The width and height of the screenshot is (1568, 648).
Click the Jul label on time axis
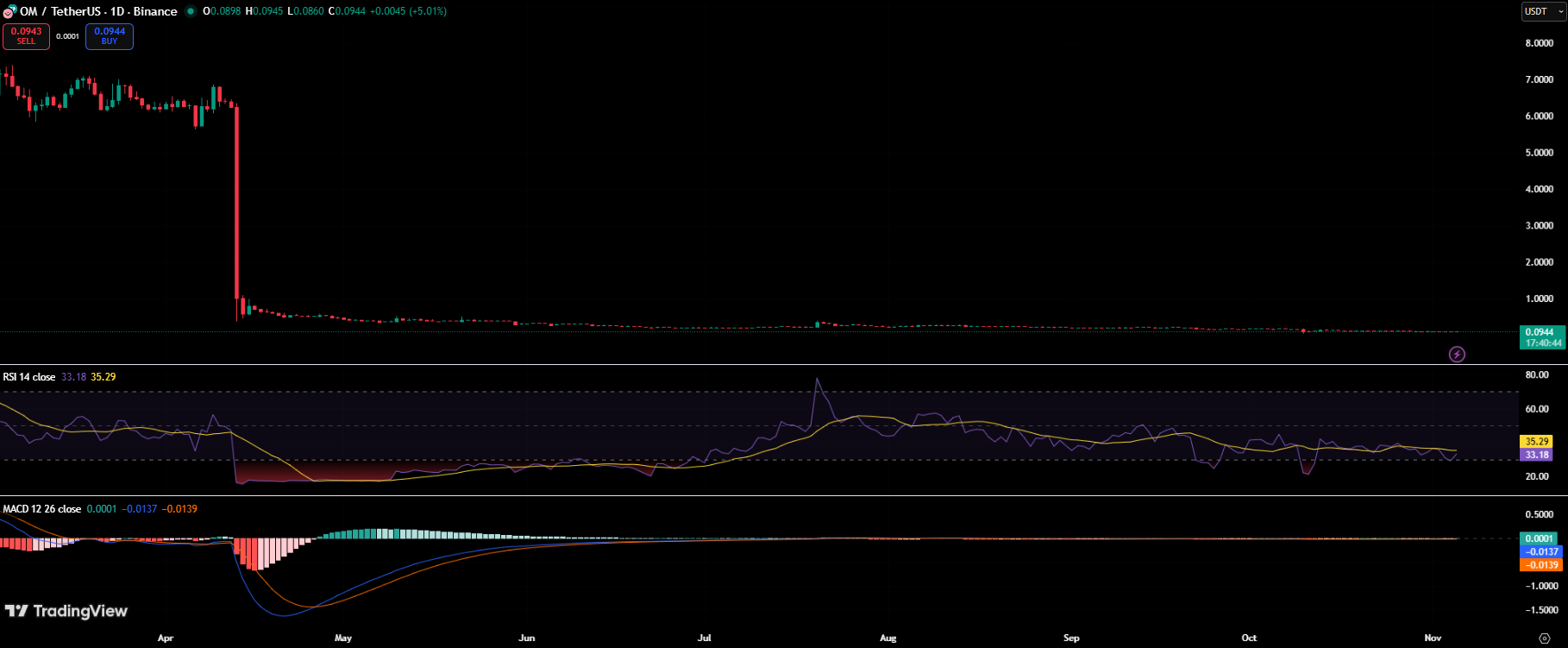[705, 639]
